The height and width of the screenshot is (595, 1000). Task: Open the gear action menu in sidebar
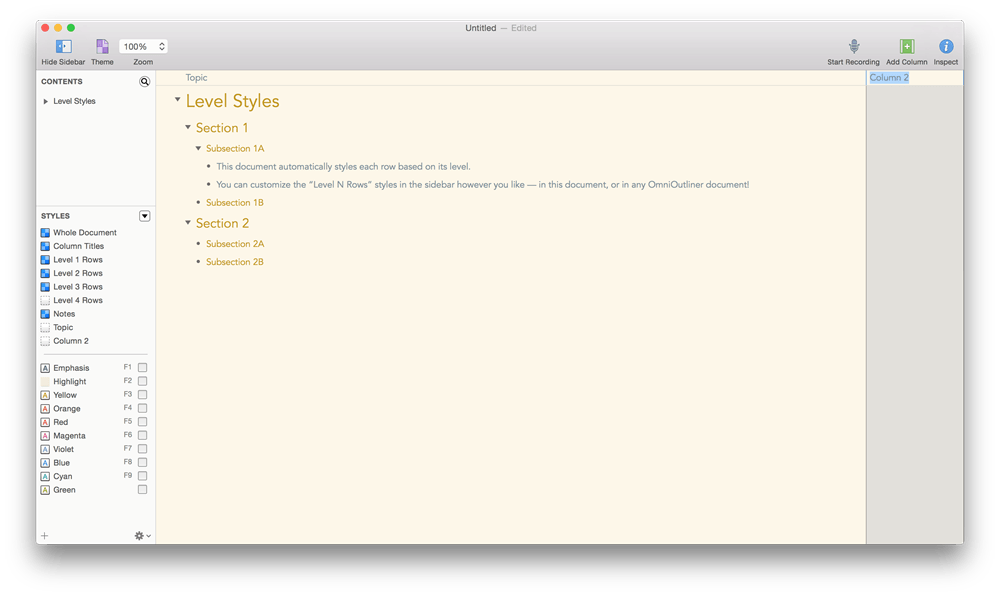pos(143,536)
